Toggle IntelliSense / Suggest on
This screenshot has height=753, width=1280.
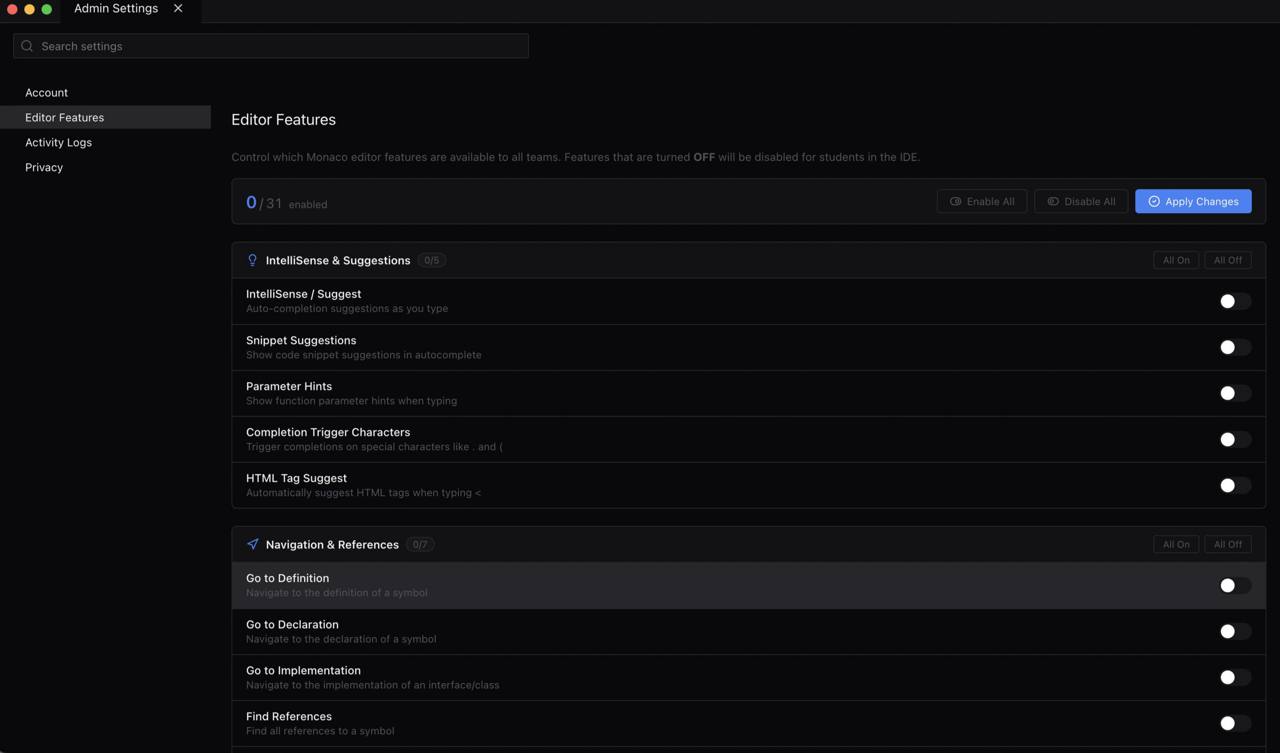pos(1234,301)
